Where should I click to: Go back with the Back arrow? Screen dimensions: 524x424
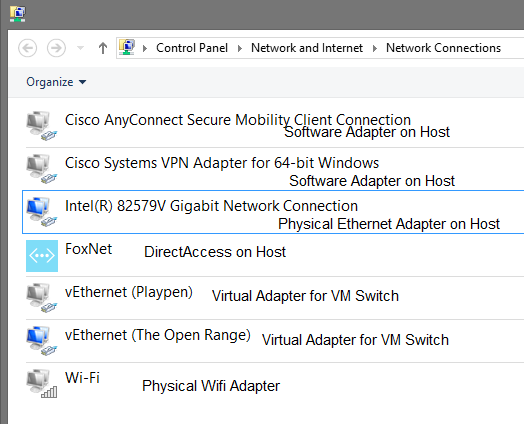click(27, 48)
